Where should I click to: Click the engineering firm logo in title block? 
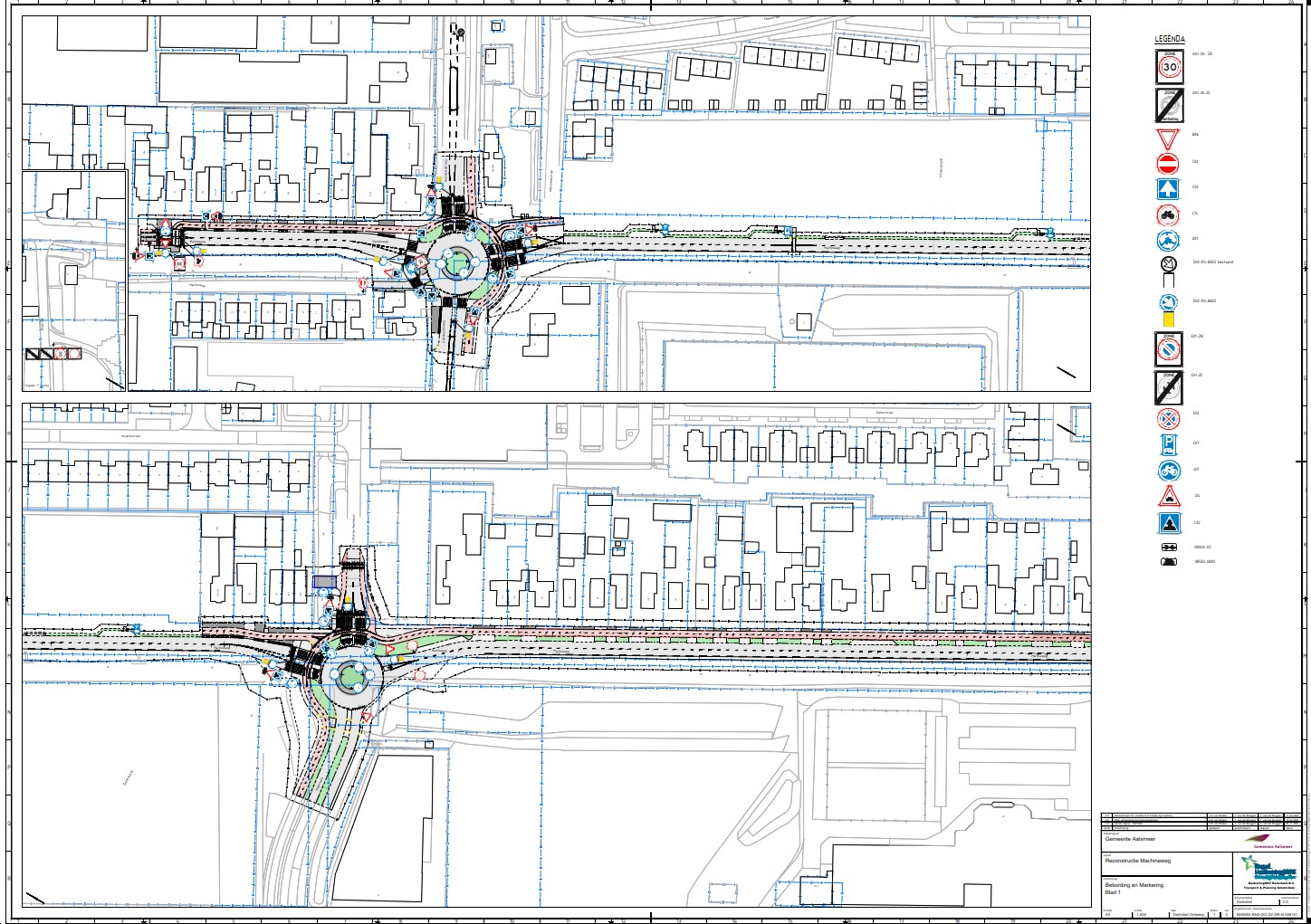(x=1269, y=872)
